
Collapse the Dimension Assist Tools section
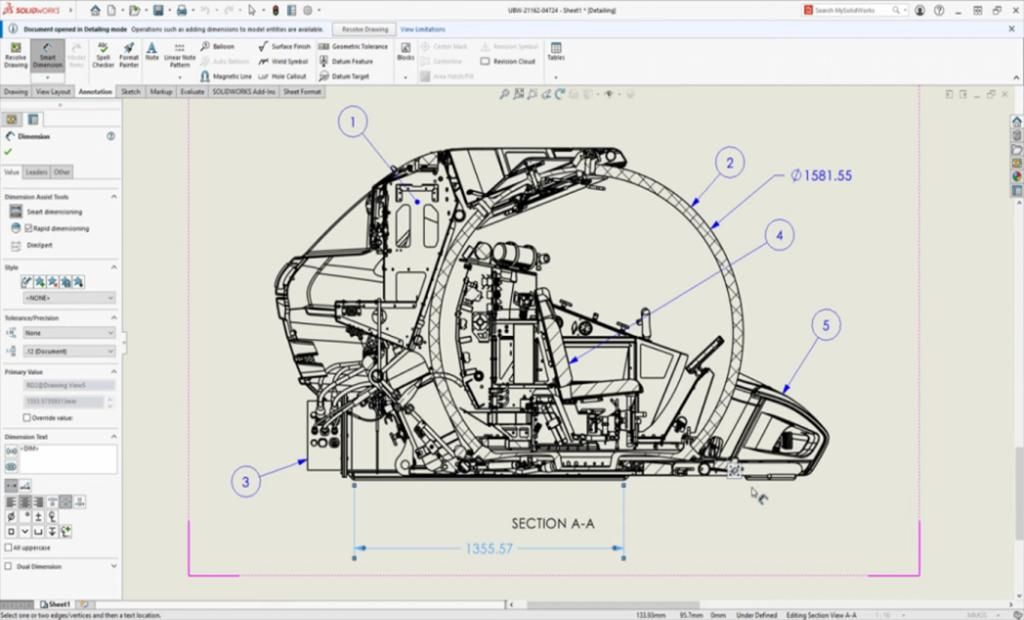click(114, 197)
